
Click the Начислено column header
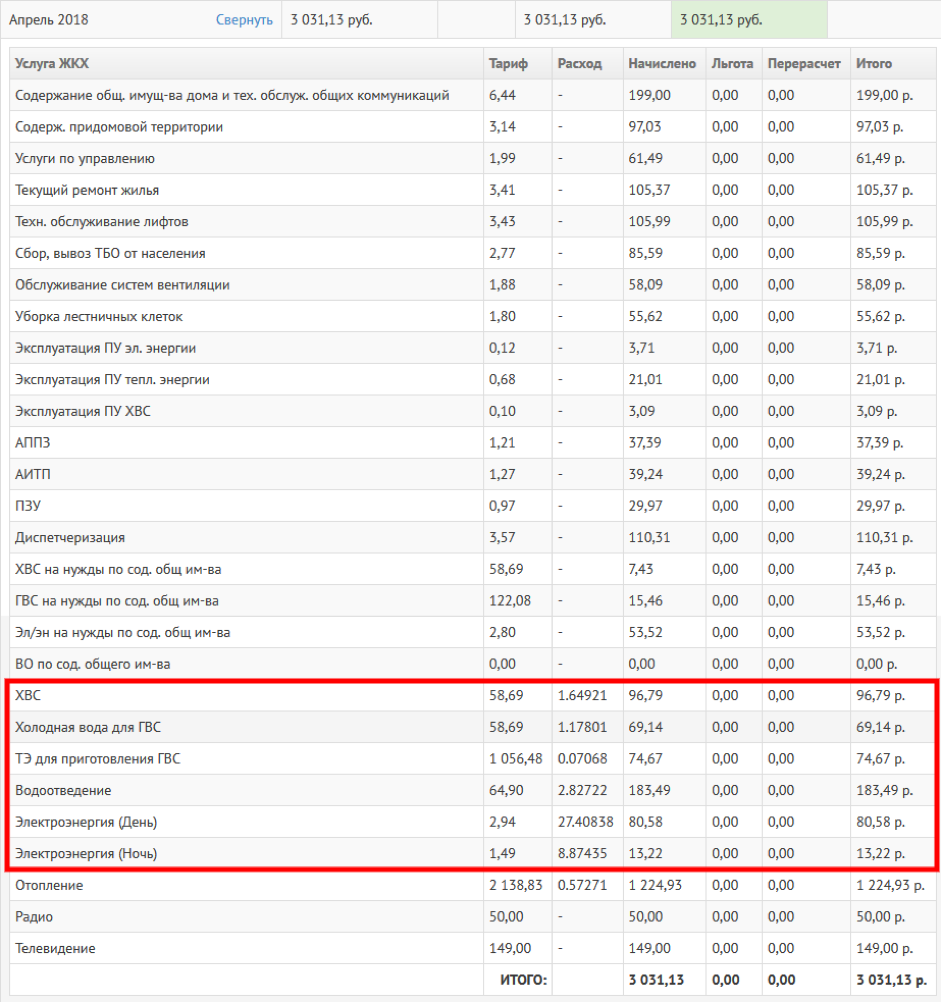tap(662, 63)
